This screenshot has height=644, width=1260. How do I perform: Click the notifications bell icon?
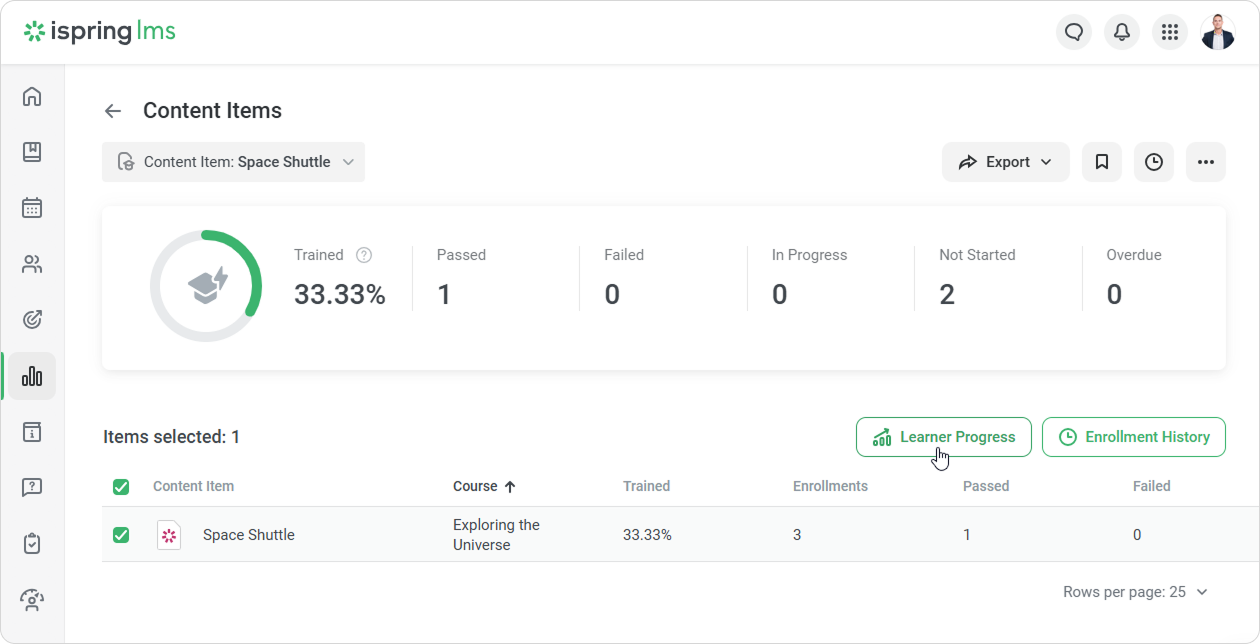(x=1122, y=32)
